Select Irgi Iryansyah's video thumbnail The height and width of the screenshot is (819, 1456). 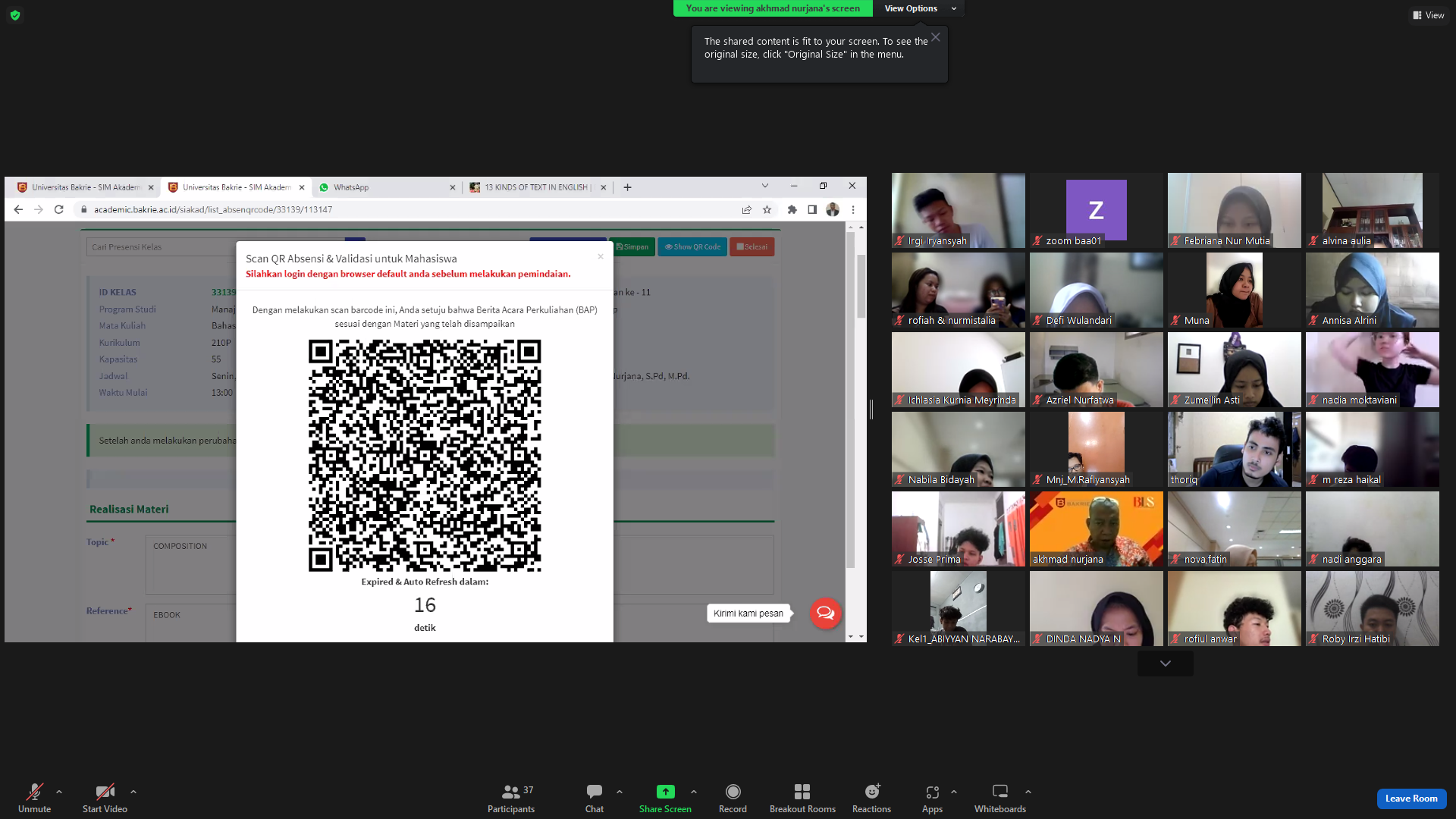pyautogui.click(x=959, y=210)
